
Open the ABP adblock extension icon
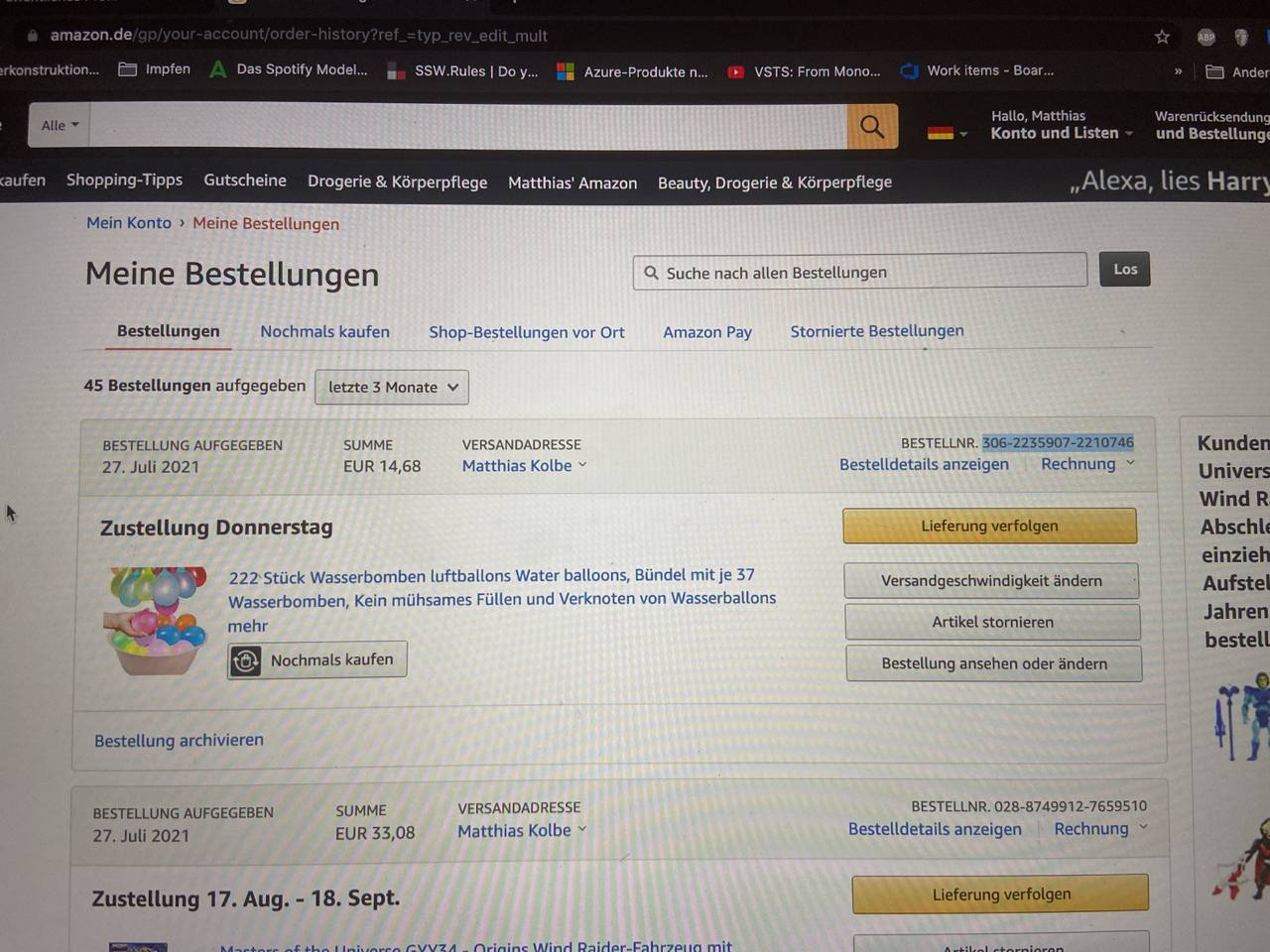(1206, 37)
